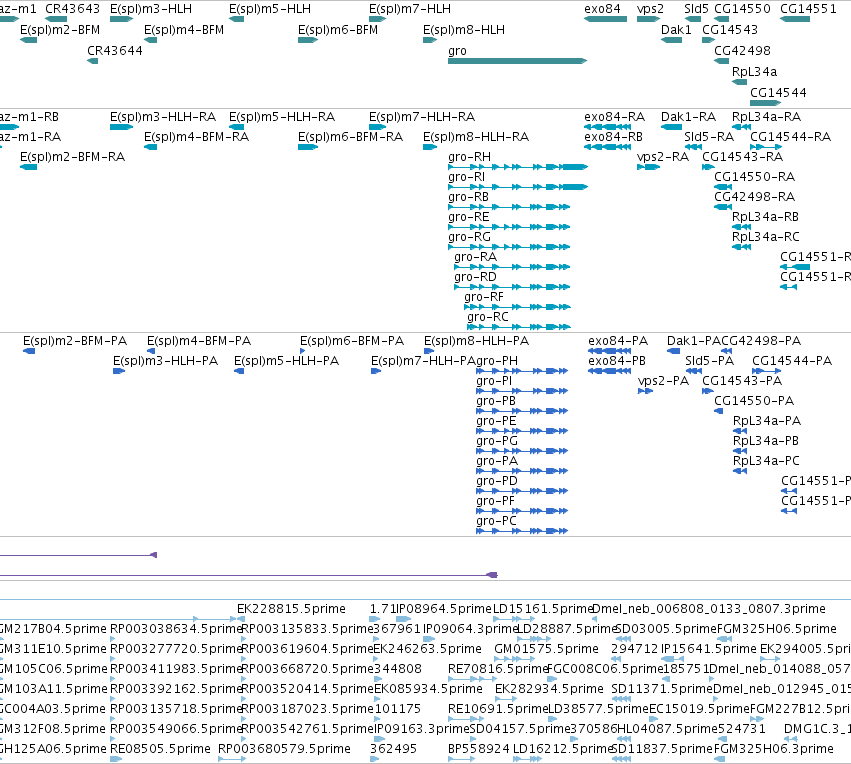Image resolution: width=851 pixels, height=764 pixels.
Task: Select the exo84-PB protein feature
Action: [x=609, y=371]
